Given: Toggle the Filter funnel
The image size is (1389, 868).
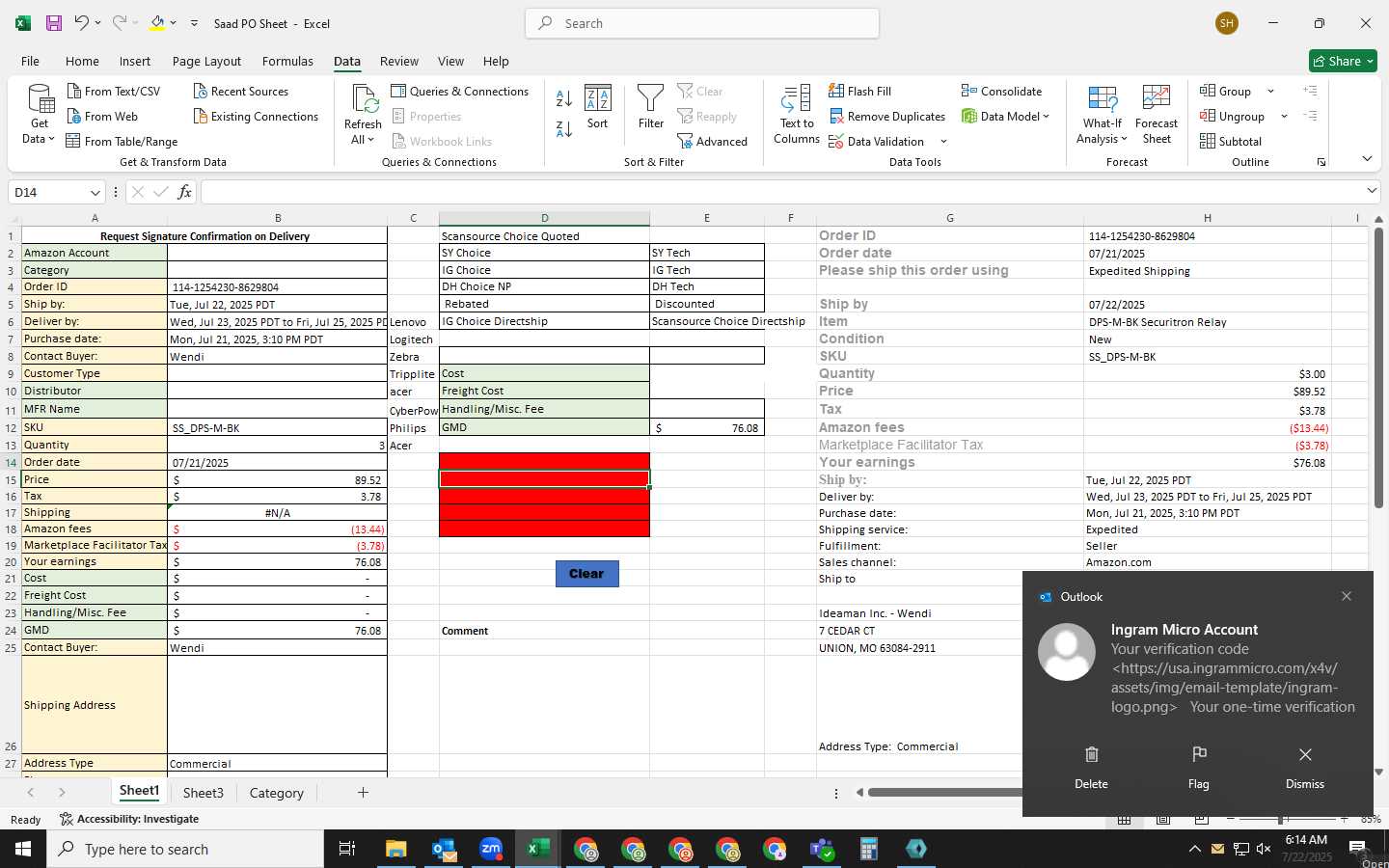Looking at the screenshot, I should [x=651, y=106].
